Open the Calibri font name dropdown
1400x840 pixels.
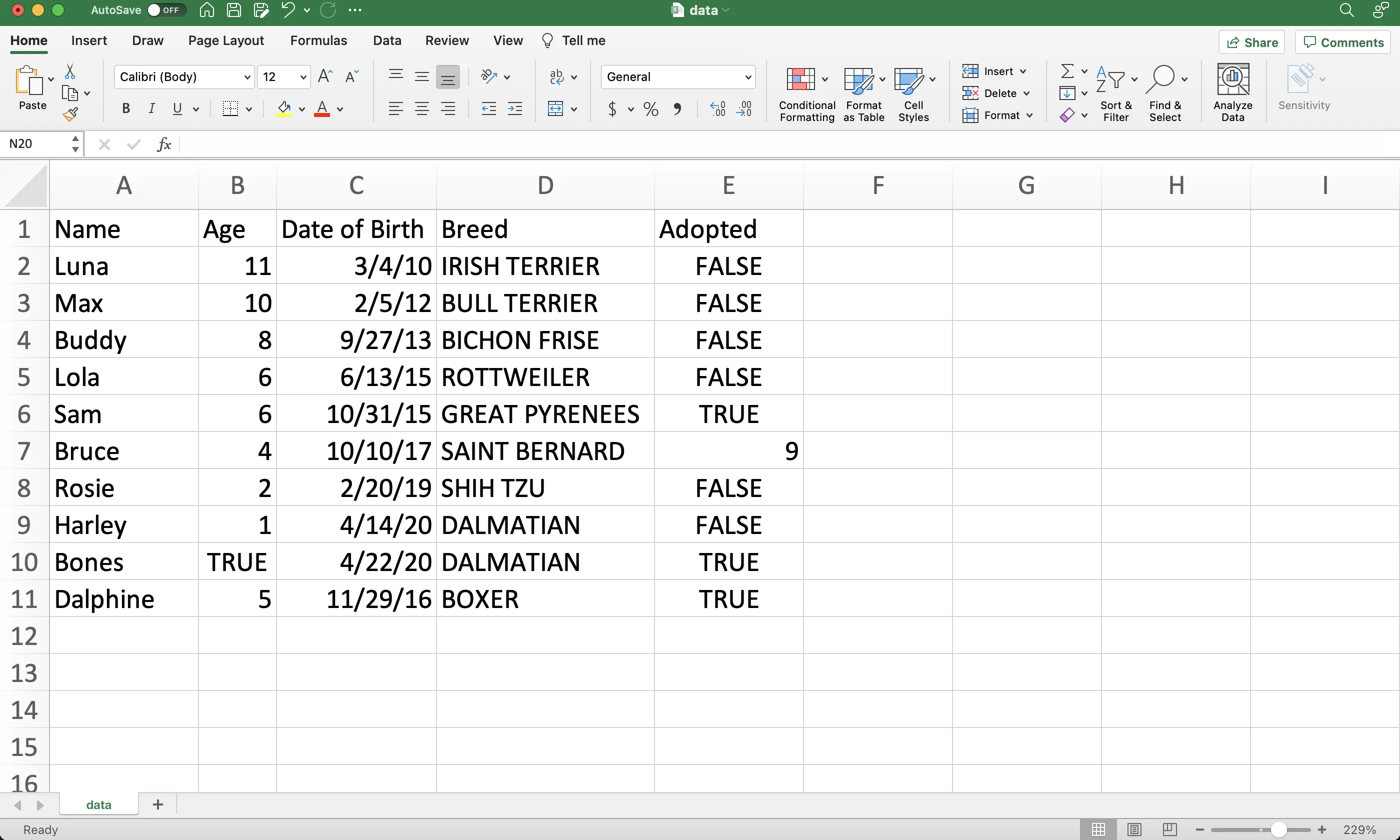coord(246,77)
